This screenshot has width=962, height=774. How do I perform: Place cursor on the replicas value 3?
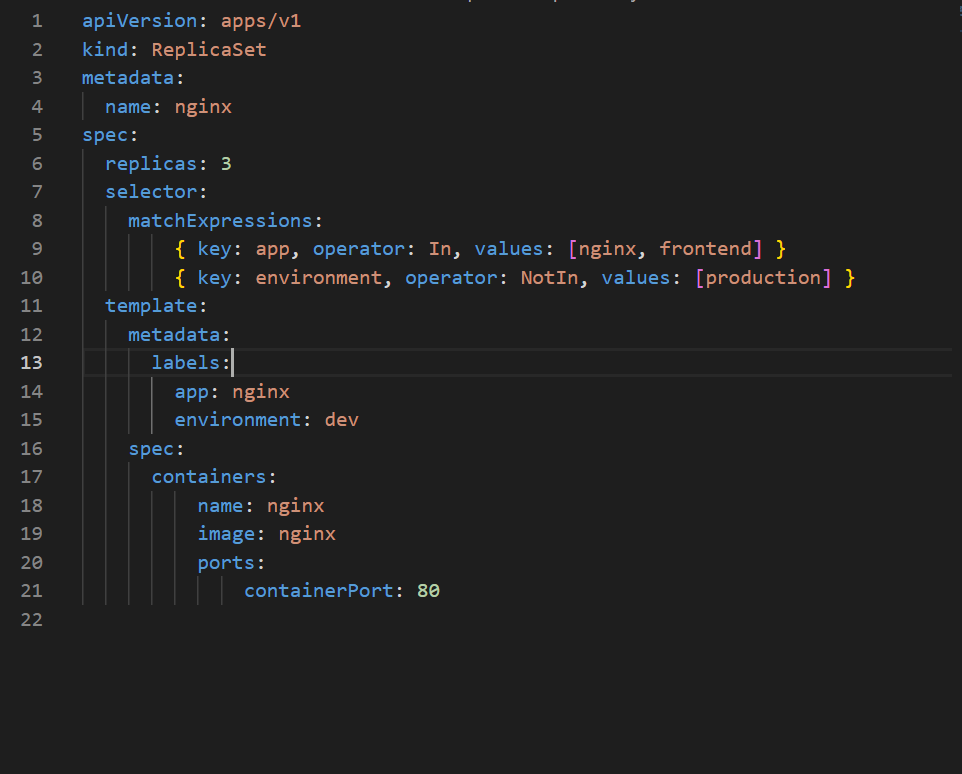click(226, 163)
